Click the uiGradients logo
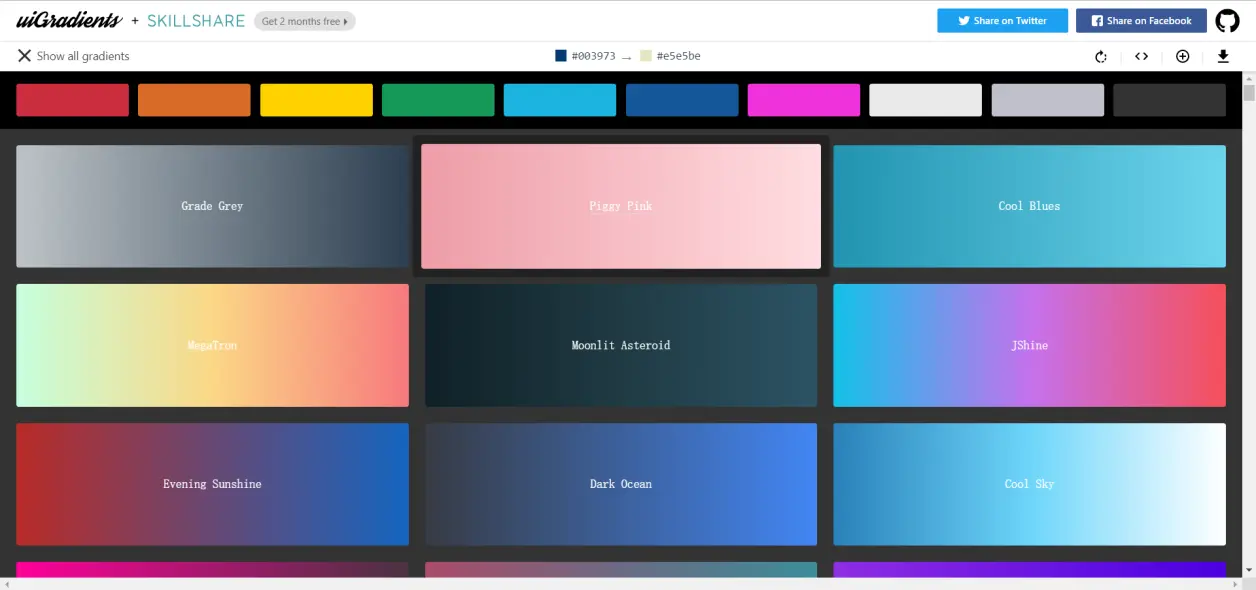Image resolution: width=1256 pixels, height=590 pixels. [x=69, y=20]
